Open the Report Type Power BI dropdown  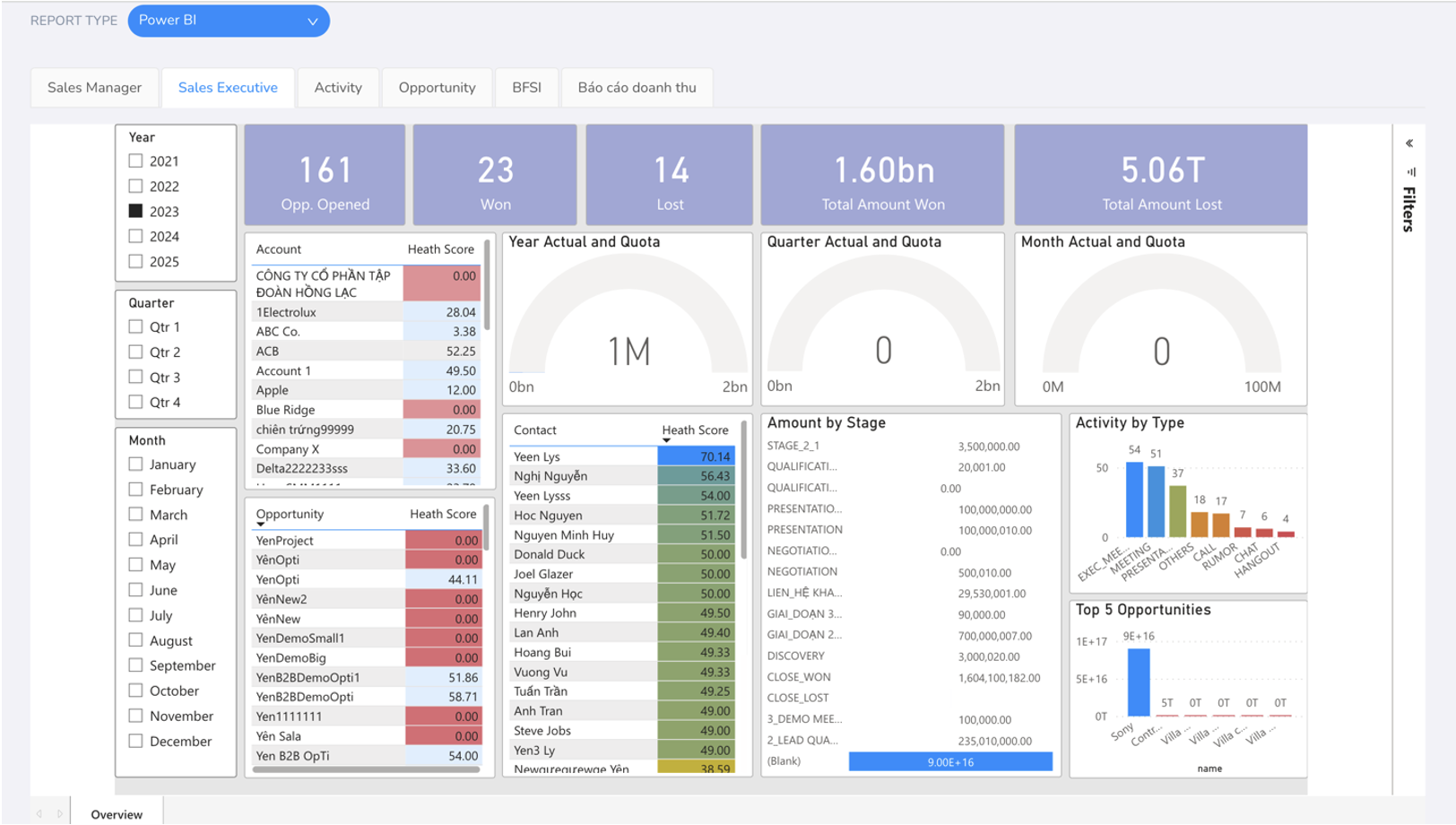click(x=229, y=21)
